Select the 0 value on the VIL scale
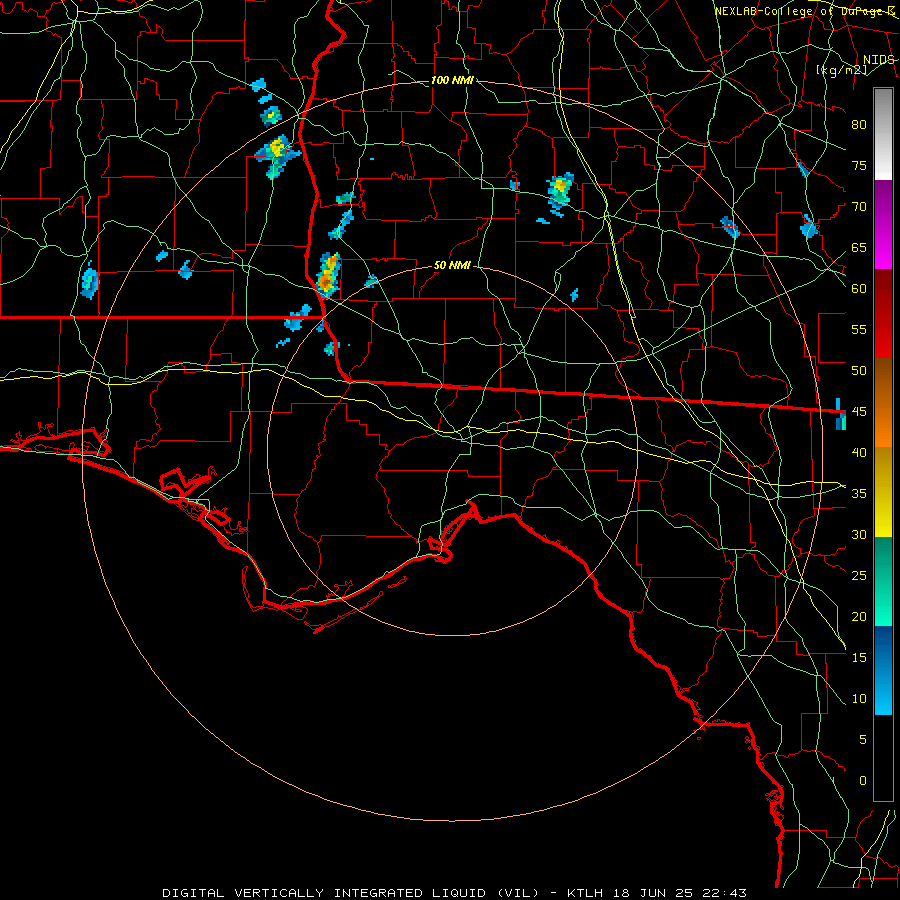 point(863,781)
